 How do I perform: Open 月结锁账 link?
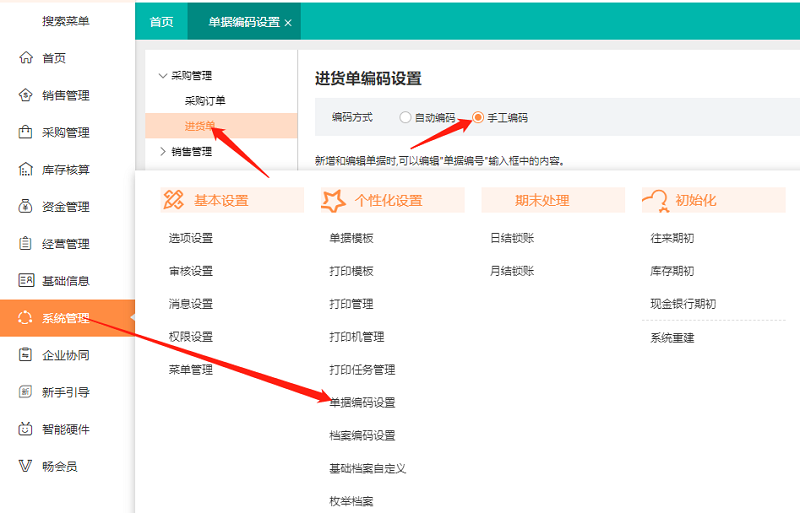coord(512,271)
